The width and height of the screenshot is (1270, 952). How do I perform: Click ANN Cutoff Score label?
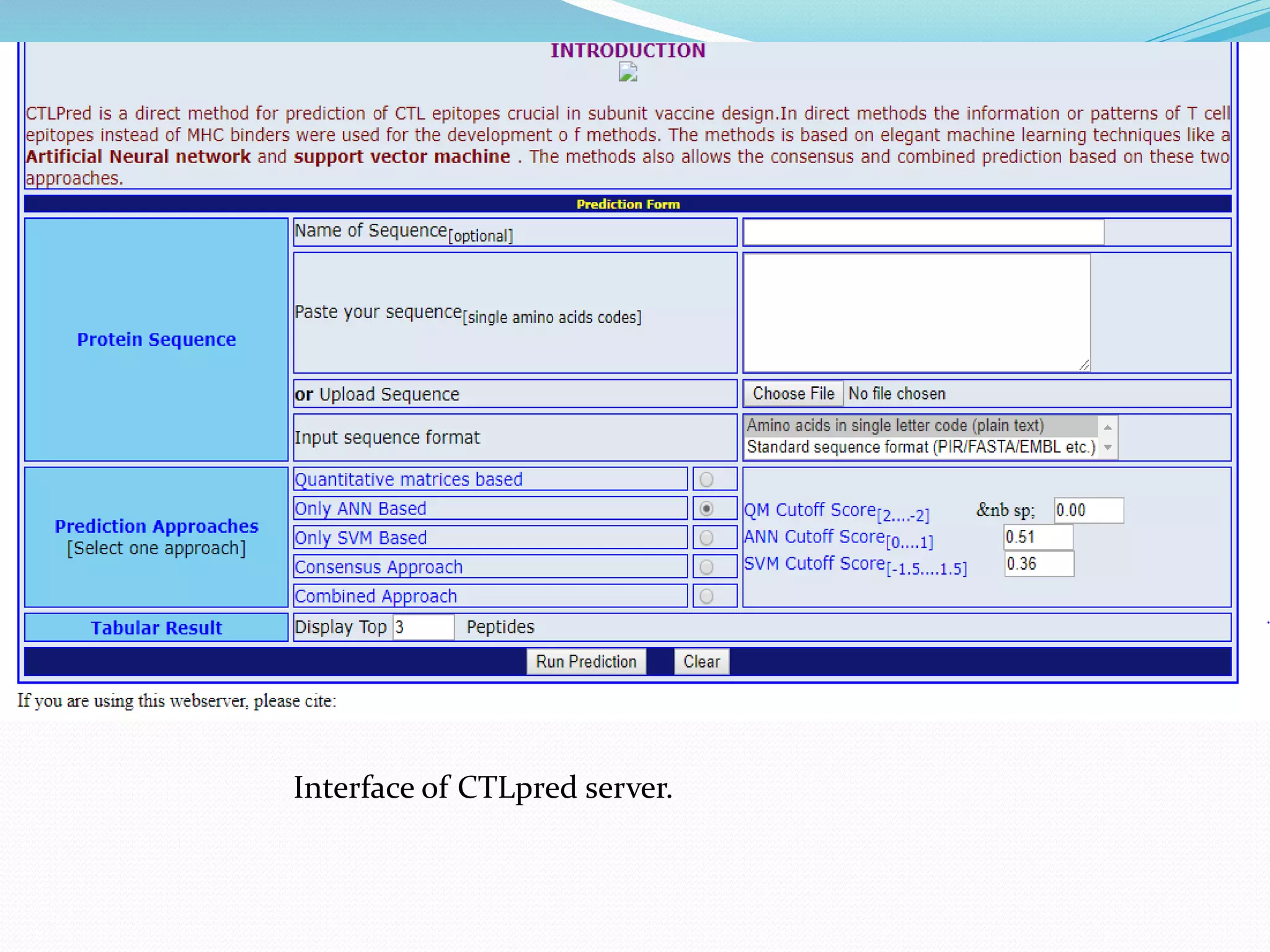(838, 538)
